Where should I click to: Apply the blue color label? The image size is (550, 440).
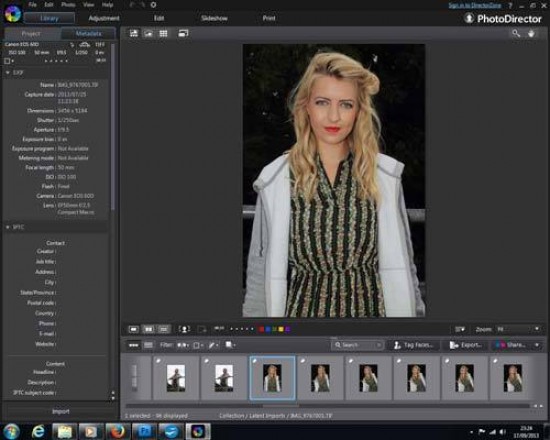coord(268,329)
